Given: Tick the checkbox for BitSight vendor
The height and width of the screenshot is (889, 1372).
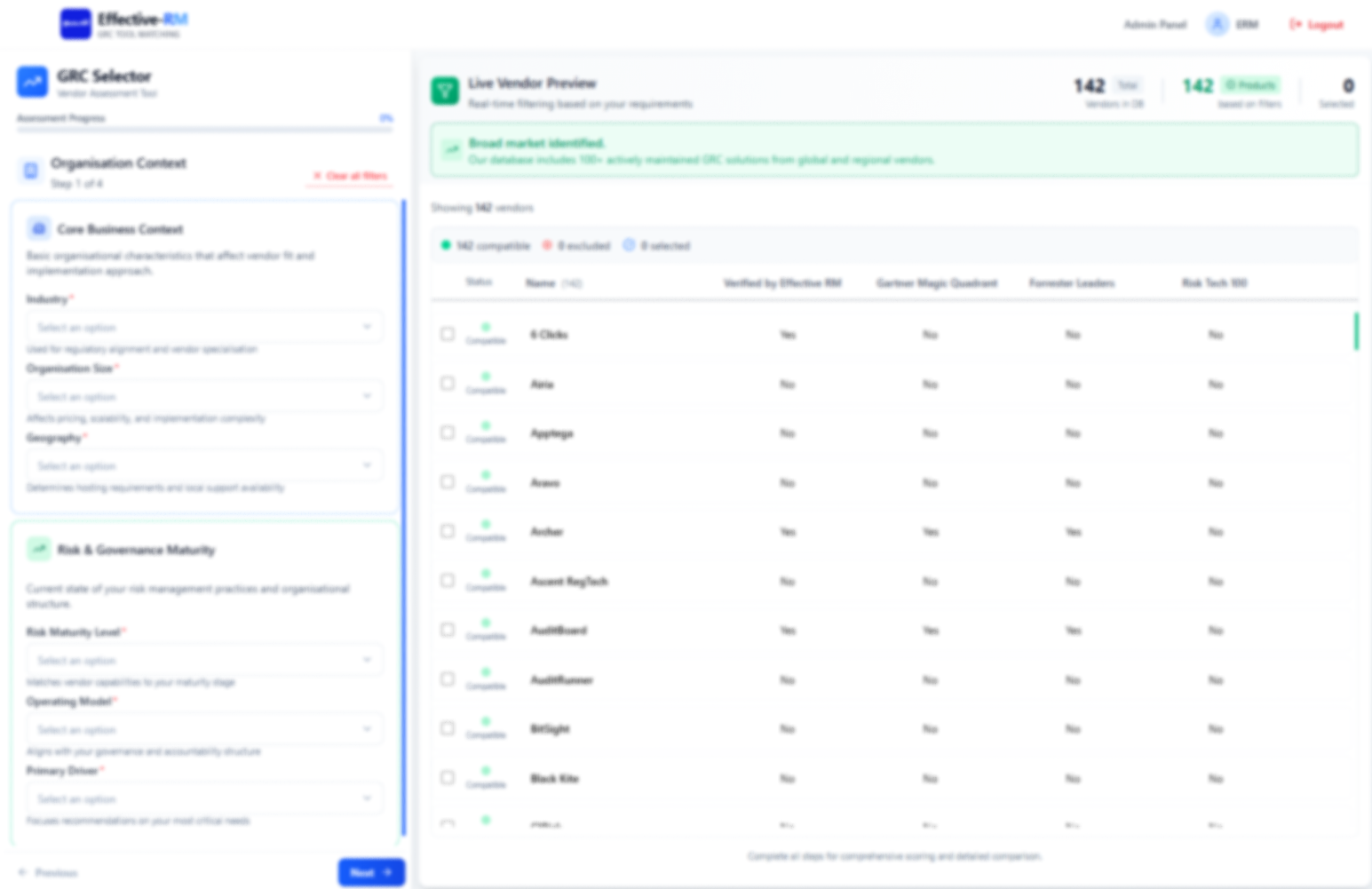Looking at the screenshot, I should coord(448,728).
